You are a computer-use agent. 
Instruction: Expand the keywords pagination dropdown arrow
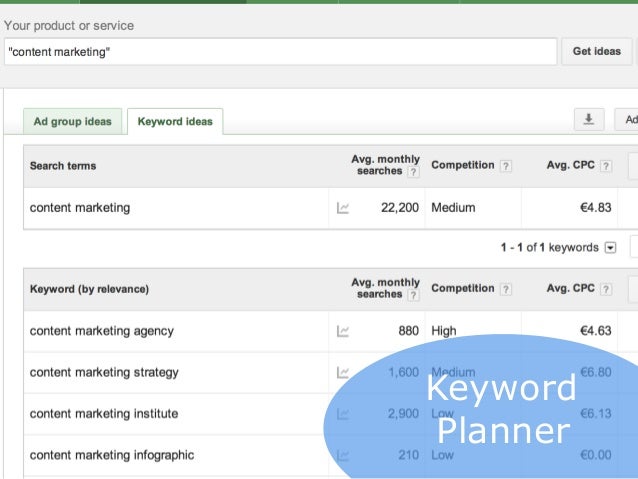(x=610, y=247)
